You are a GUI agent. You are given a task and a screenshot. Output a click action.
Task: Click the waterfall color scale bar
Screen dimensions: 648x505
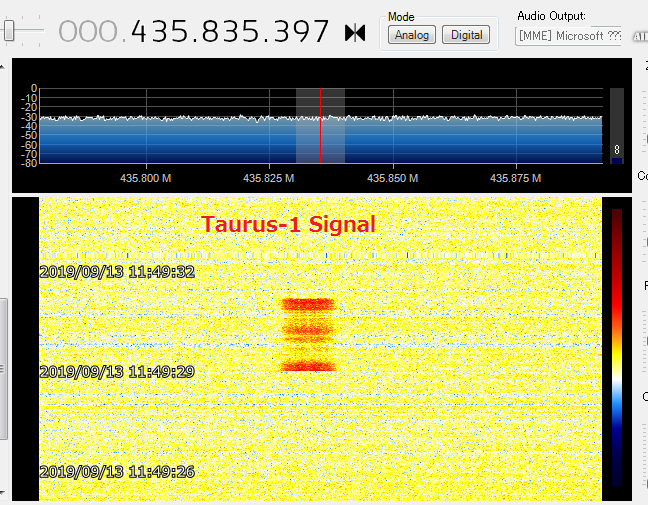click(x=617, y=347)
